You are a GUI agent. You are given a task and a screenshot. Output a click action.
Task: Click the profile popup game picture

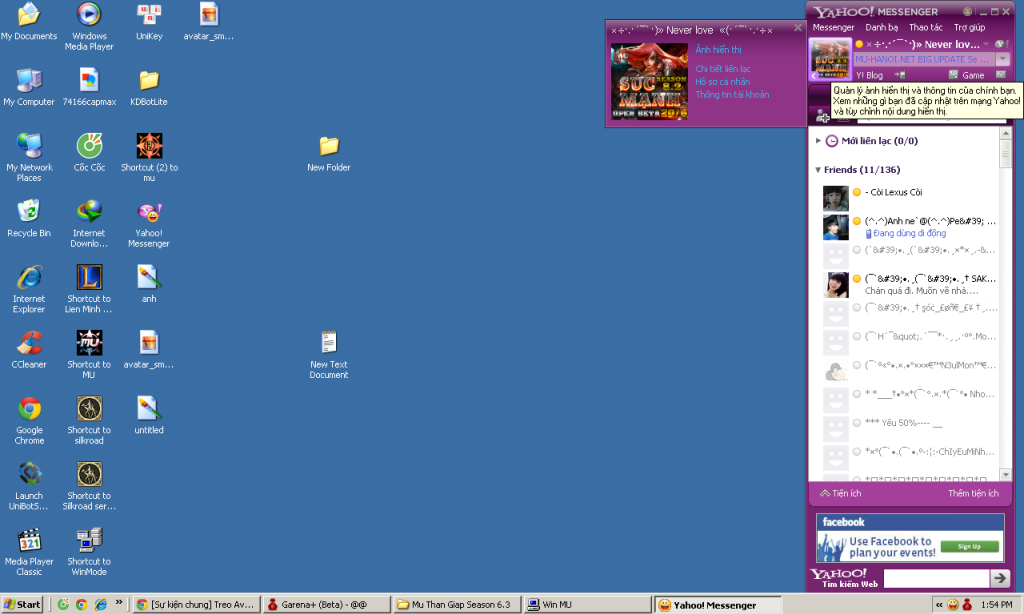tap(649, 81)
